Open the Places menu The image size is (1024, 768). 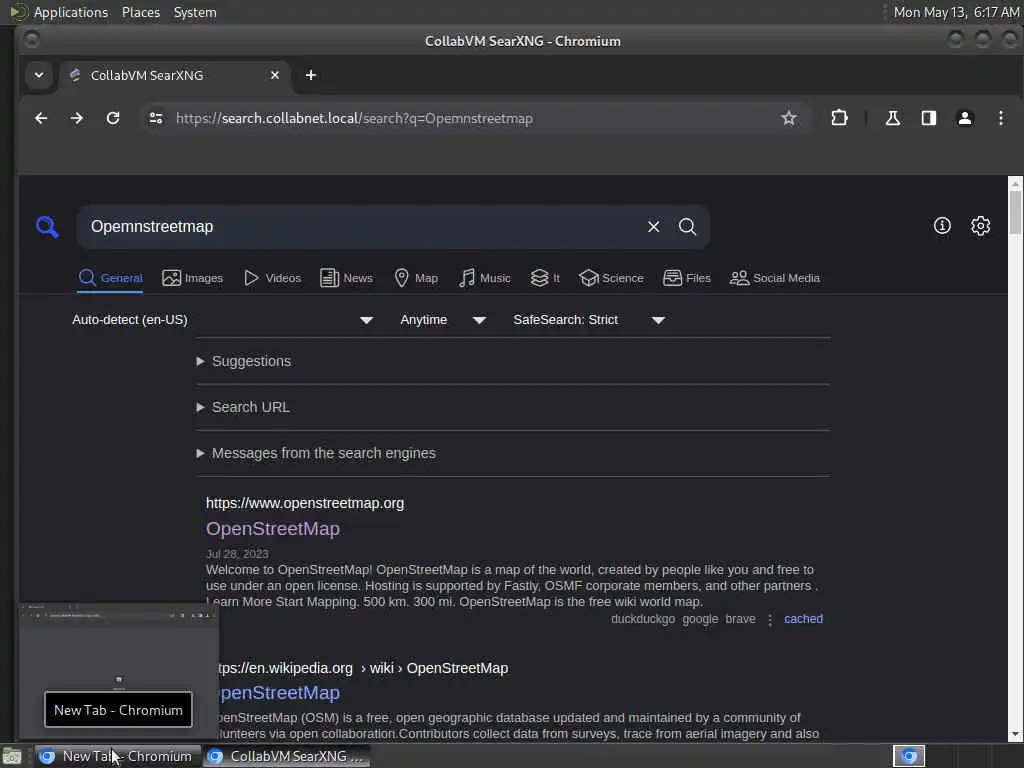141,12
